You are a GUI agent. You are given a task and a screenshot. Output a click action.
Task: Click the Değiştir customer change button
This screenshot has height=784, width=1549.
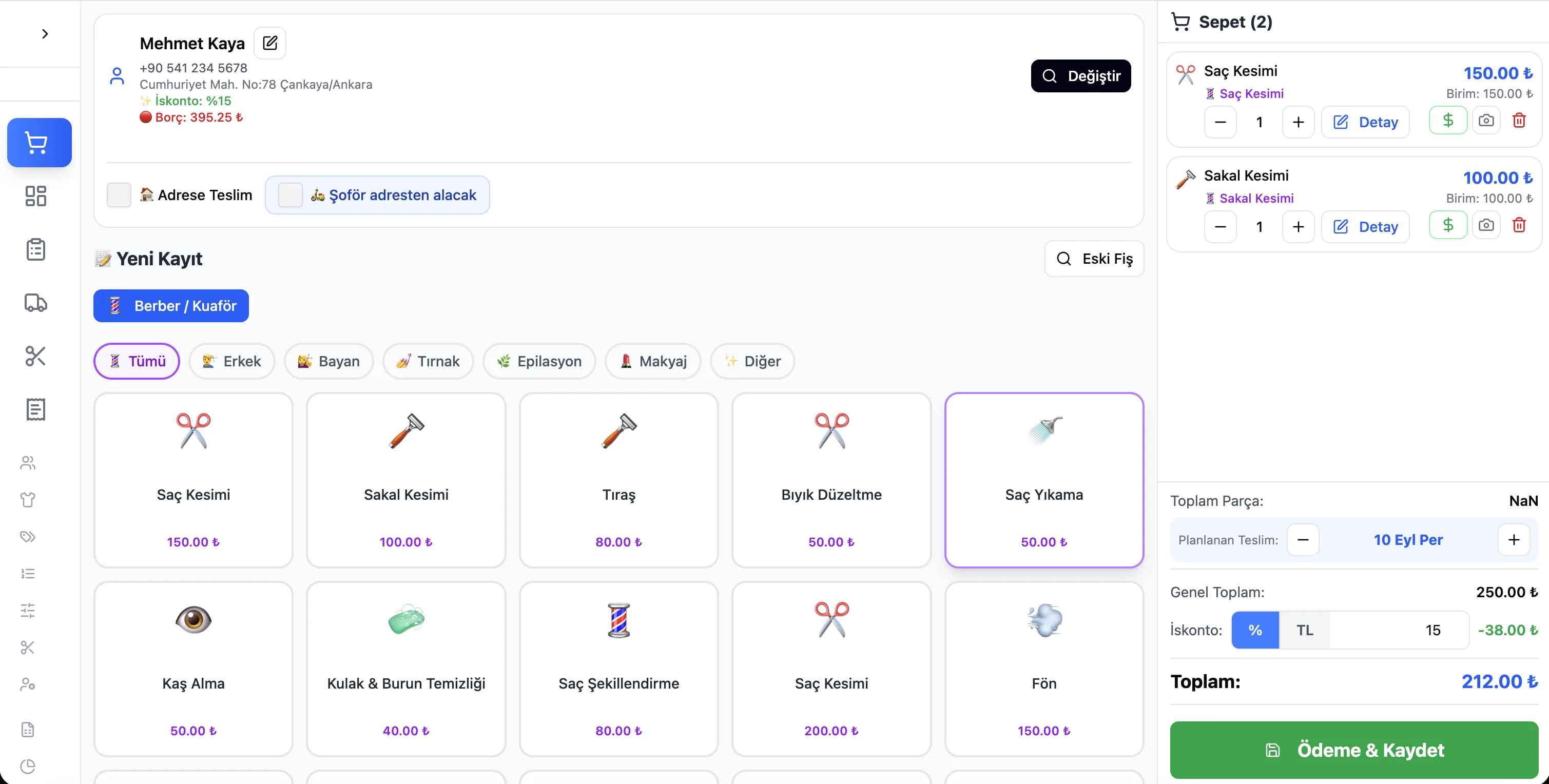tap(1080, 76)
